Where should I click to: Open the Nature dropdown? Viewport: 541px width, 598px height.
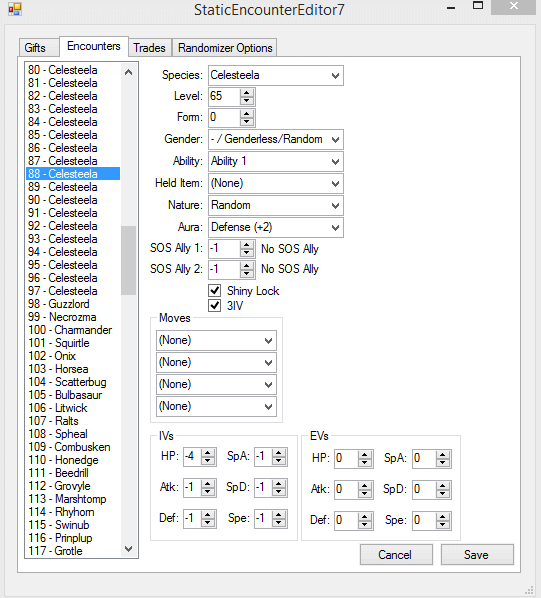coord(335,206)
